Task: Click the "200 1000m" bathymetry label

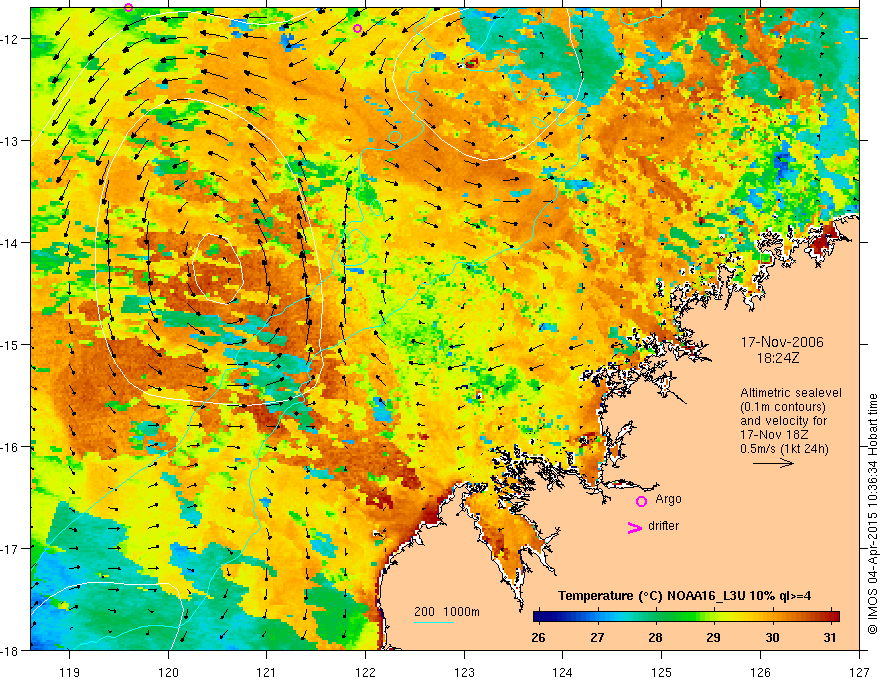Action: 447,612
